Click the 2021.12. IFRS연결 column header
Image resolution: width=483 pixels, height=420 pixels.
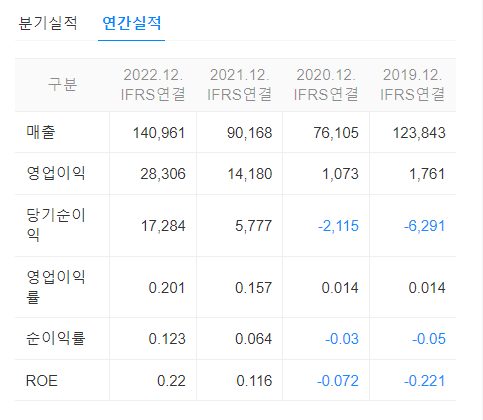coord(239,85)
